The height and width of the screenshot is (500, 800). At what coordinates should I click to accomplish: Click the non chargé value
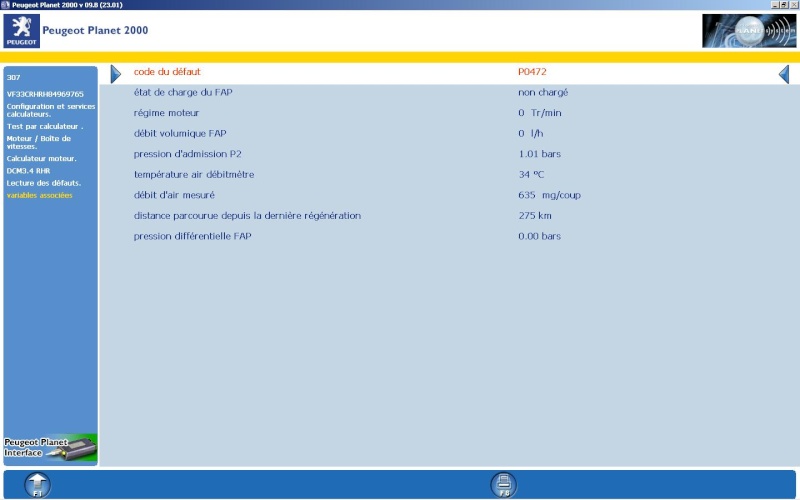543,92
